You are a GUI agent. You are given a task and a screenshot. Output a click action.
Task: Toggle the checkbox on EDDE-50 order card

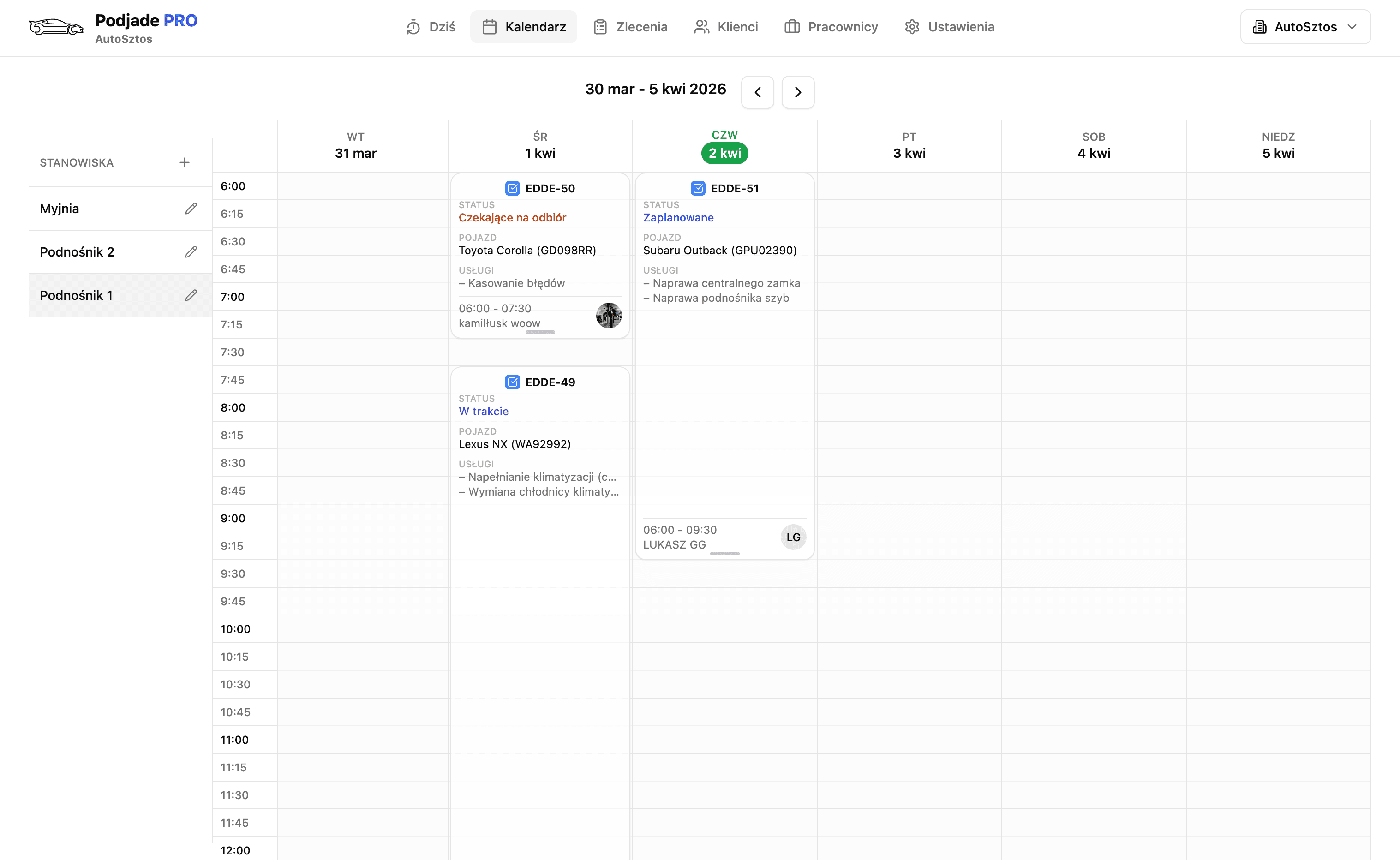[513, 188]
